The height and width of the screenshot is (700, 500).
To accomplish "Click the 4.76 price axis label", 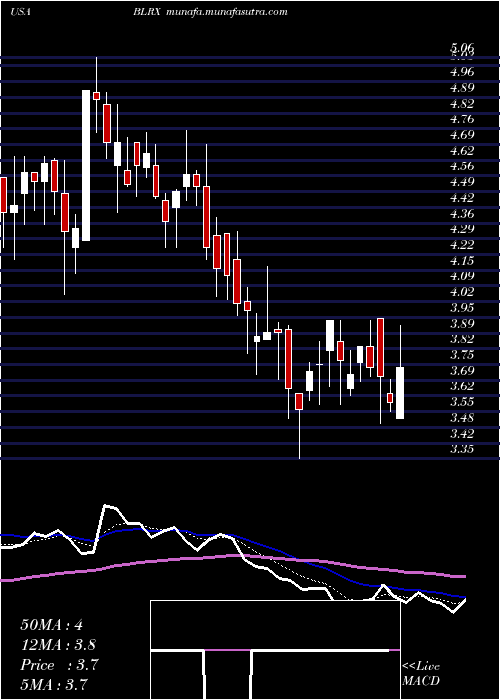I will click(x=462, y=119).
